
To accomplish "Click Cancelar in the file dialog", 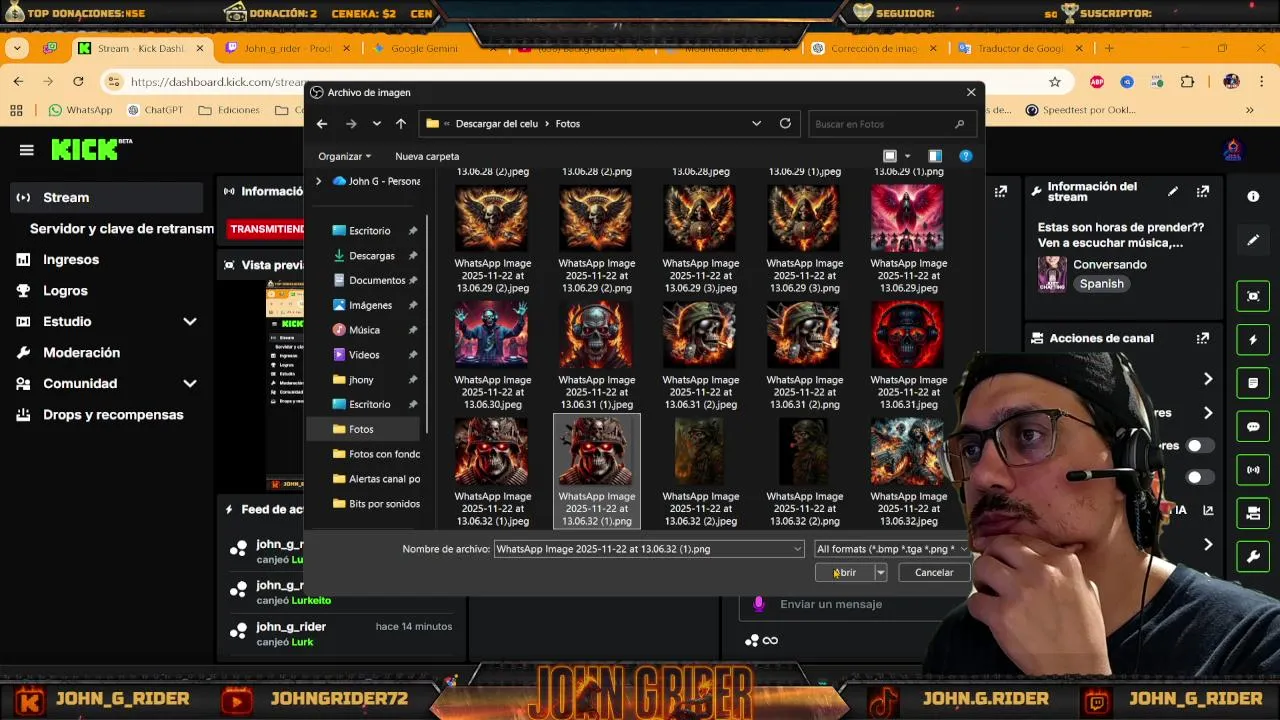I will [933, 573].
